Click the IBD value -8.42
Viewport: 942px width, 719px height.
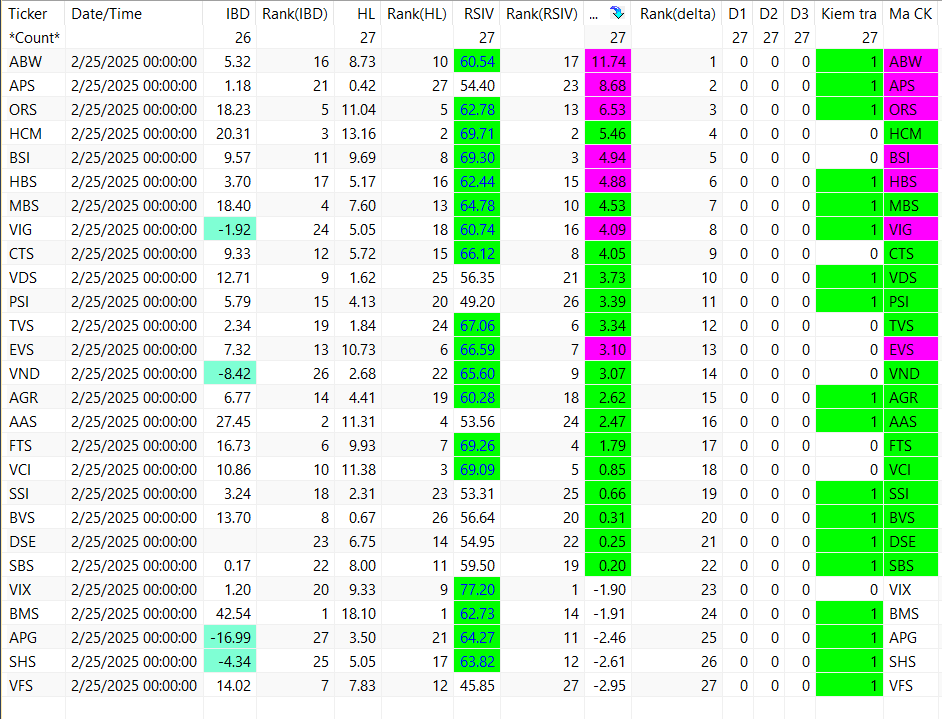pyautogui.click(x=230, y=374)
